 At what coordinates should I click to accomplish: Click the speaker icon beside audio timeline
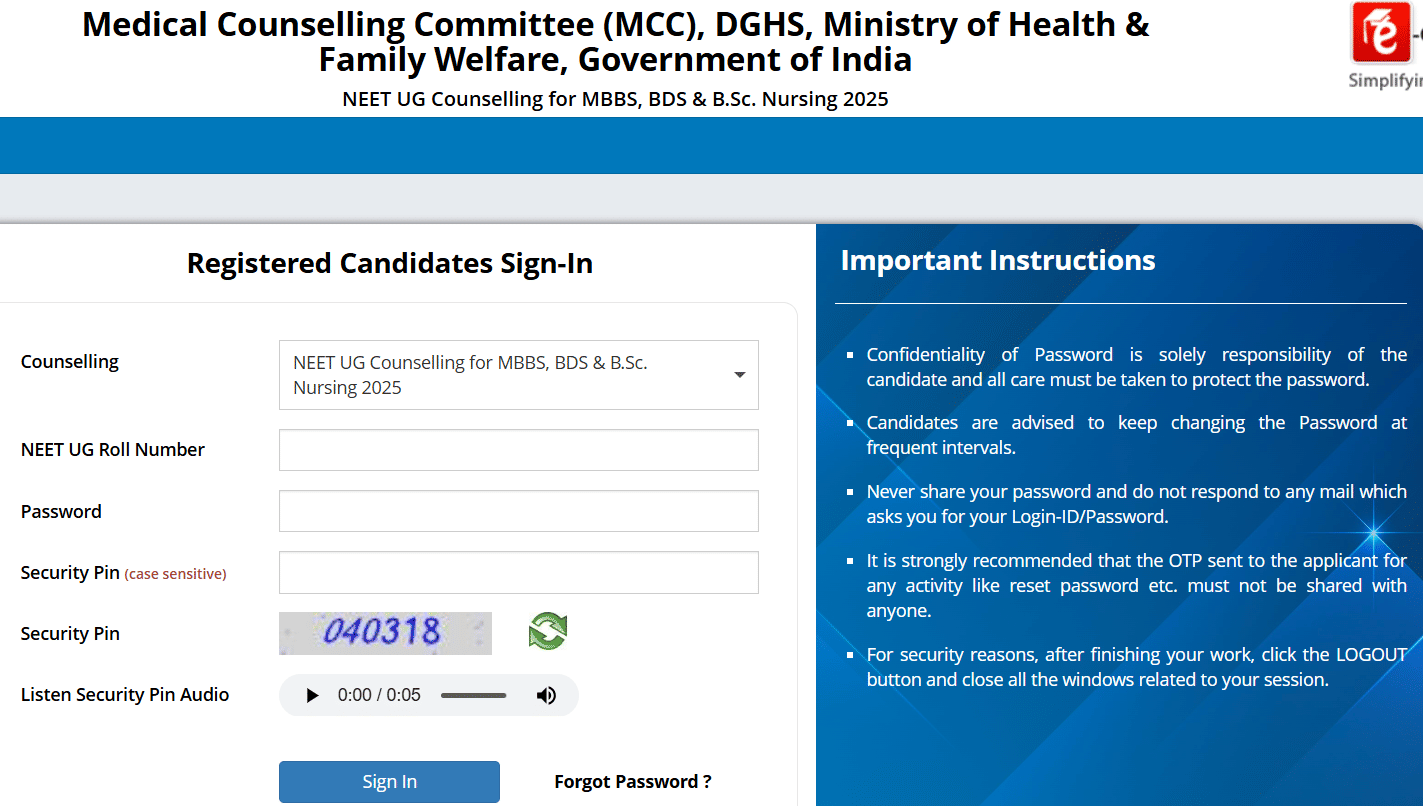[546, 694]
